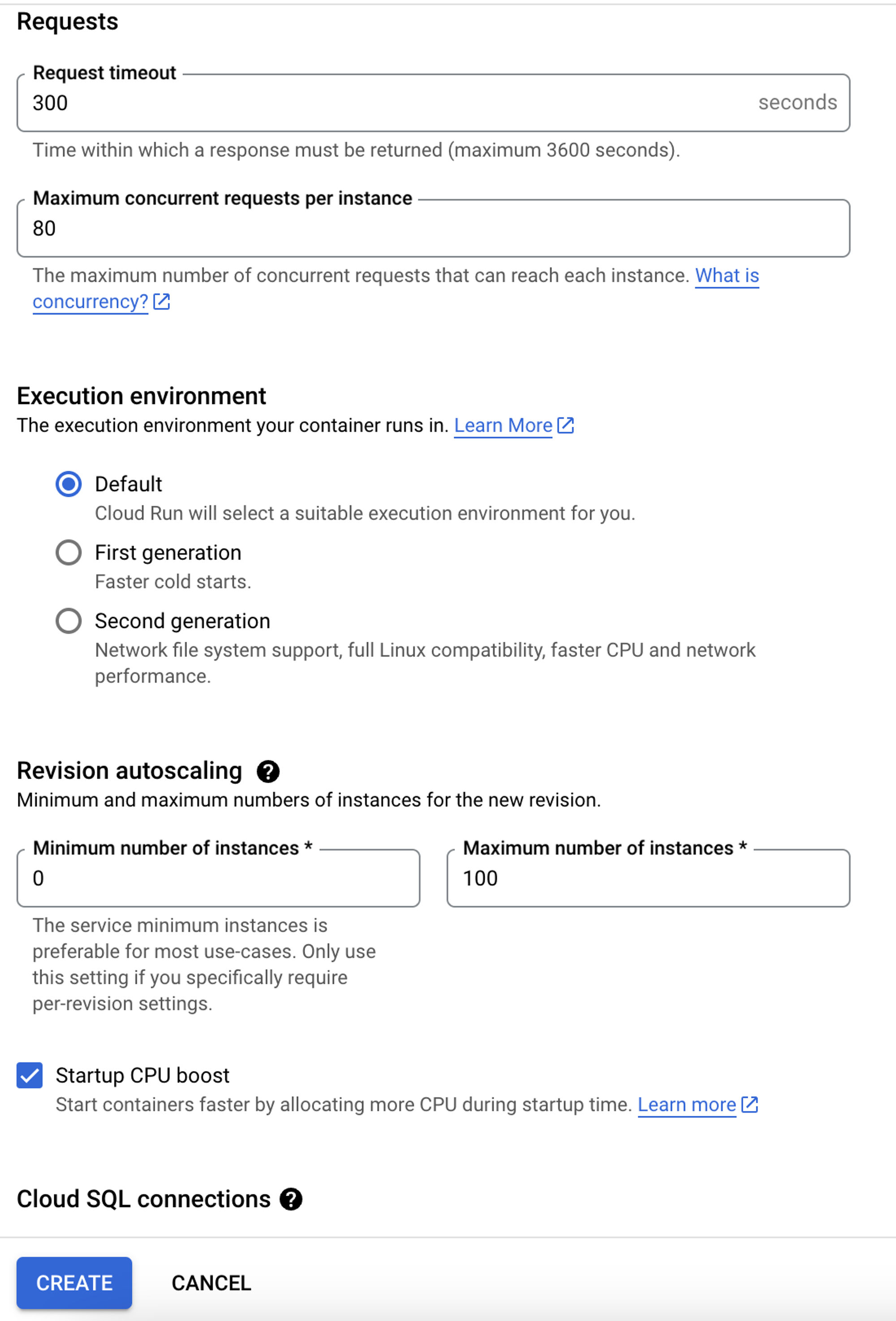The width and height of the screenshot is (896, 1321).
Task: Choose First generation execution environment
Action: pos(69,552)
